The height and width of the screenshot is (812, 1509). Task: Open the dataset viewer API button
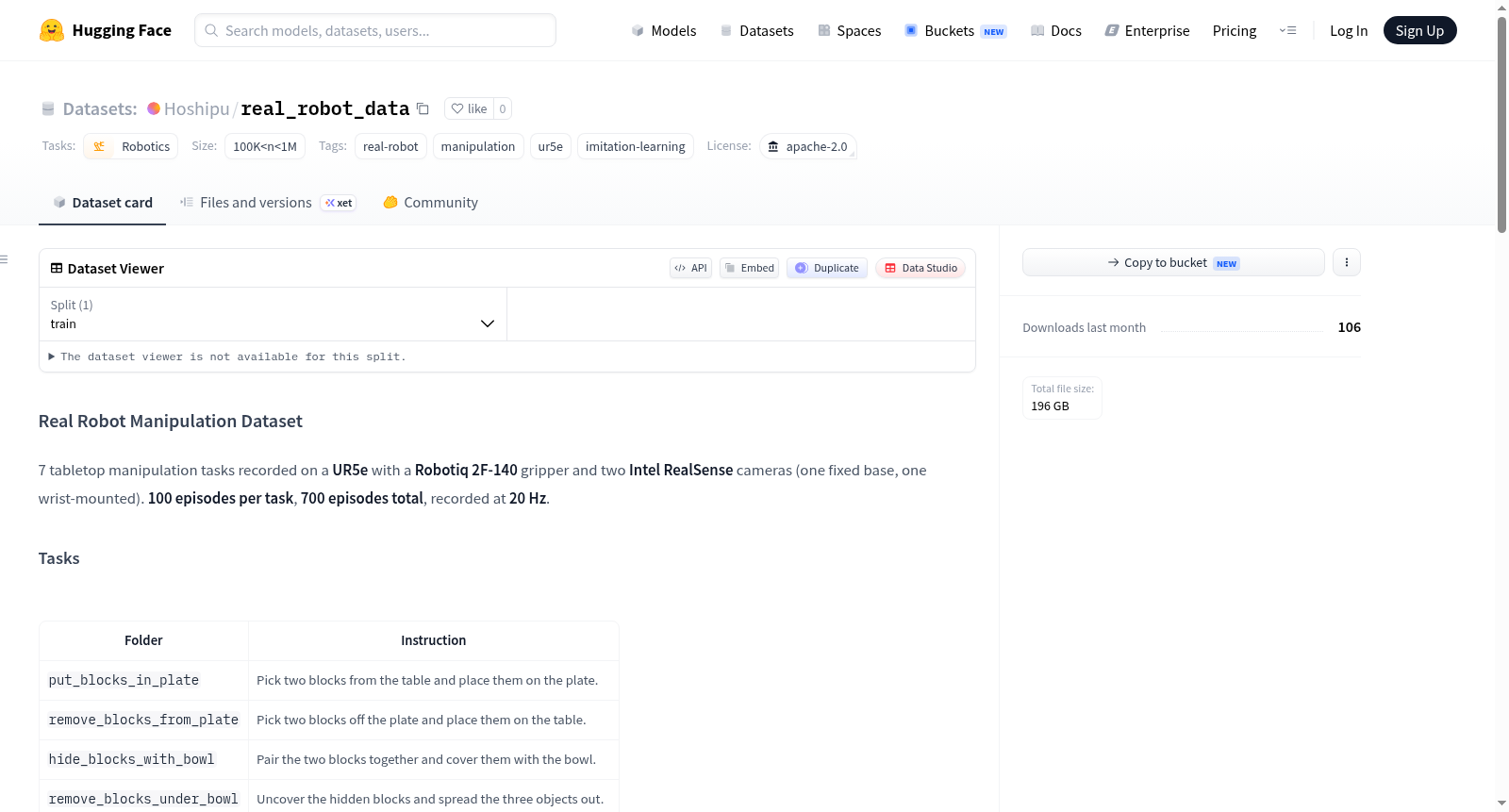[690, 268]
